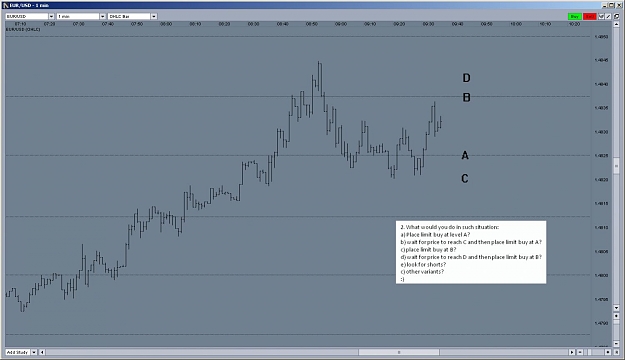
Task: Click the horizontal scrollbar left arrow
Action: [x=42, y=352]
